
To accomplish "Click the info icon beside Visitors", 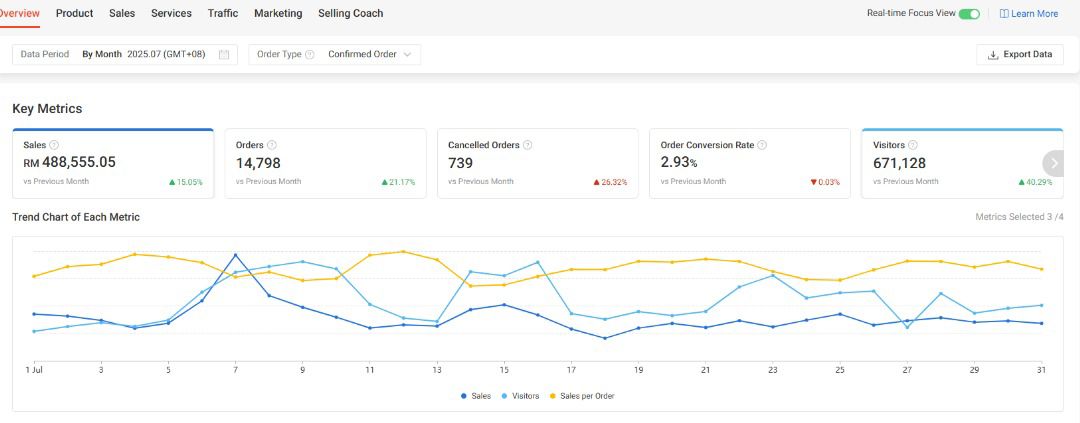I will click(x=913, y=145).
